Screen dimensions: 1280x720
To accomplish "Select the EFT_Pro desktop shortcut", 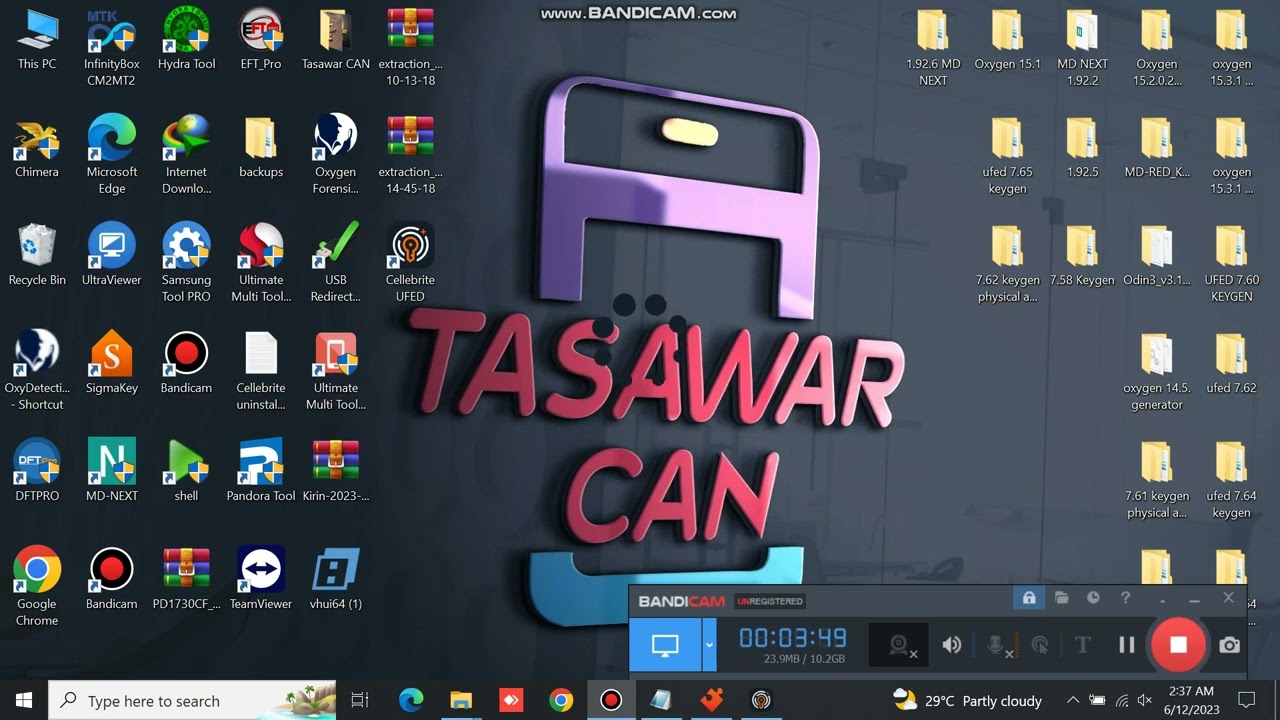I will point(261,40).
